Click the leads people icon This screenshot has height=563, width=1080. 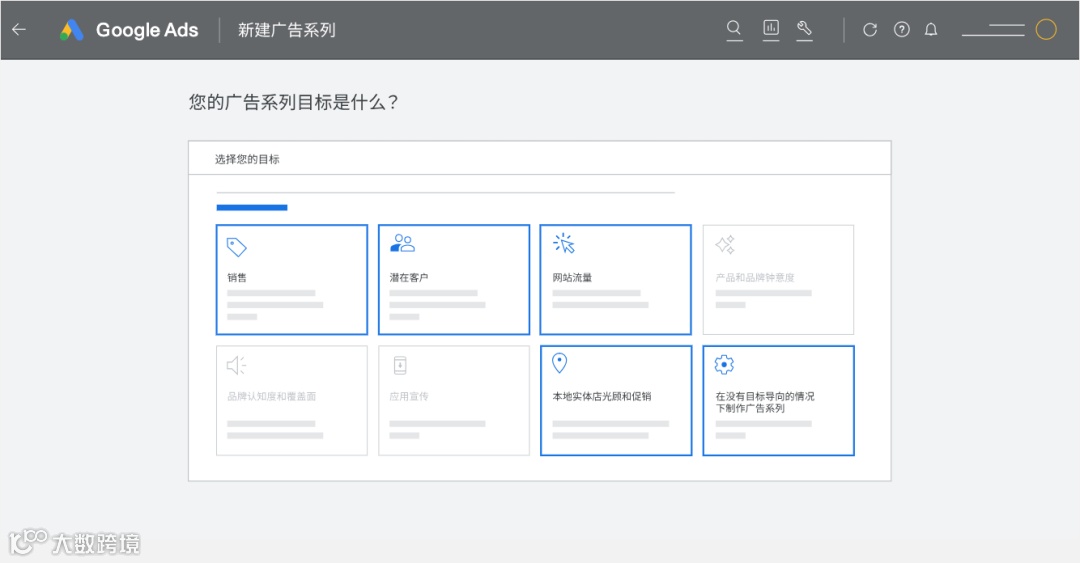pos(402,243)
